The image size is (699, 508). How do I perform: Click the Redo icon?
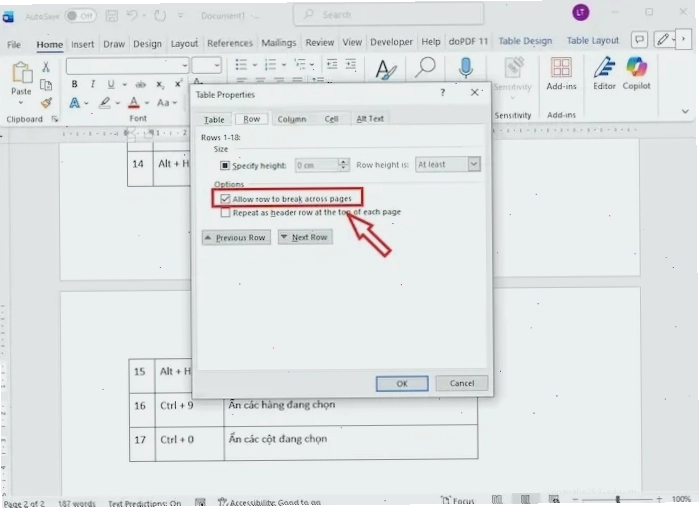coord(160,16)
